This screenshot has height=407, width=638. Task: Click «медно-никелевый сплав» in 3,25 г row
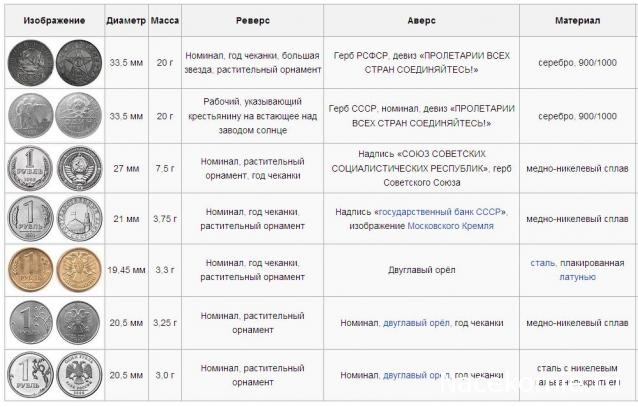tap(577, 323)
